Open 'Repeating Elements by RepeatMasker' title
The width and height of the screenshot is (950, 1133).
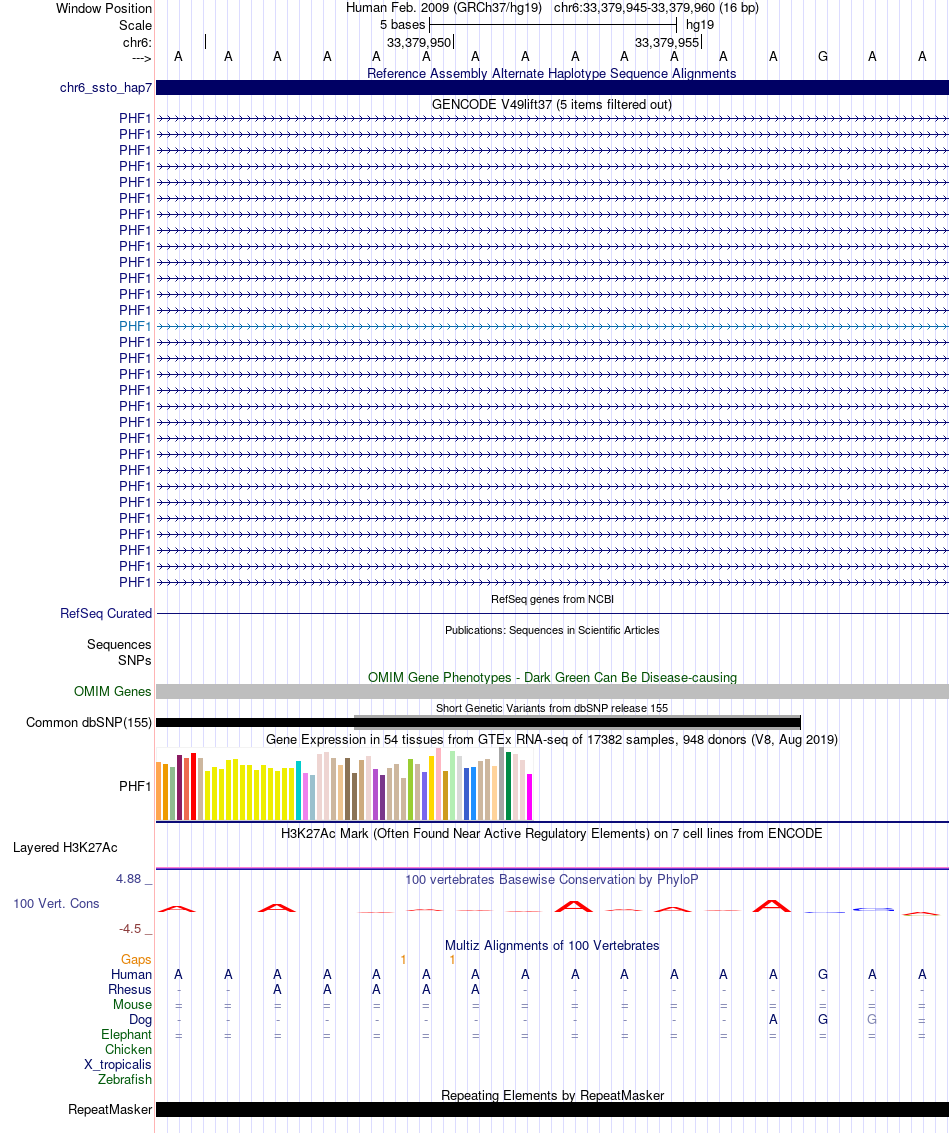click(x=552, y=1095)
